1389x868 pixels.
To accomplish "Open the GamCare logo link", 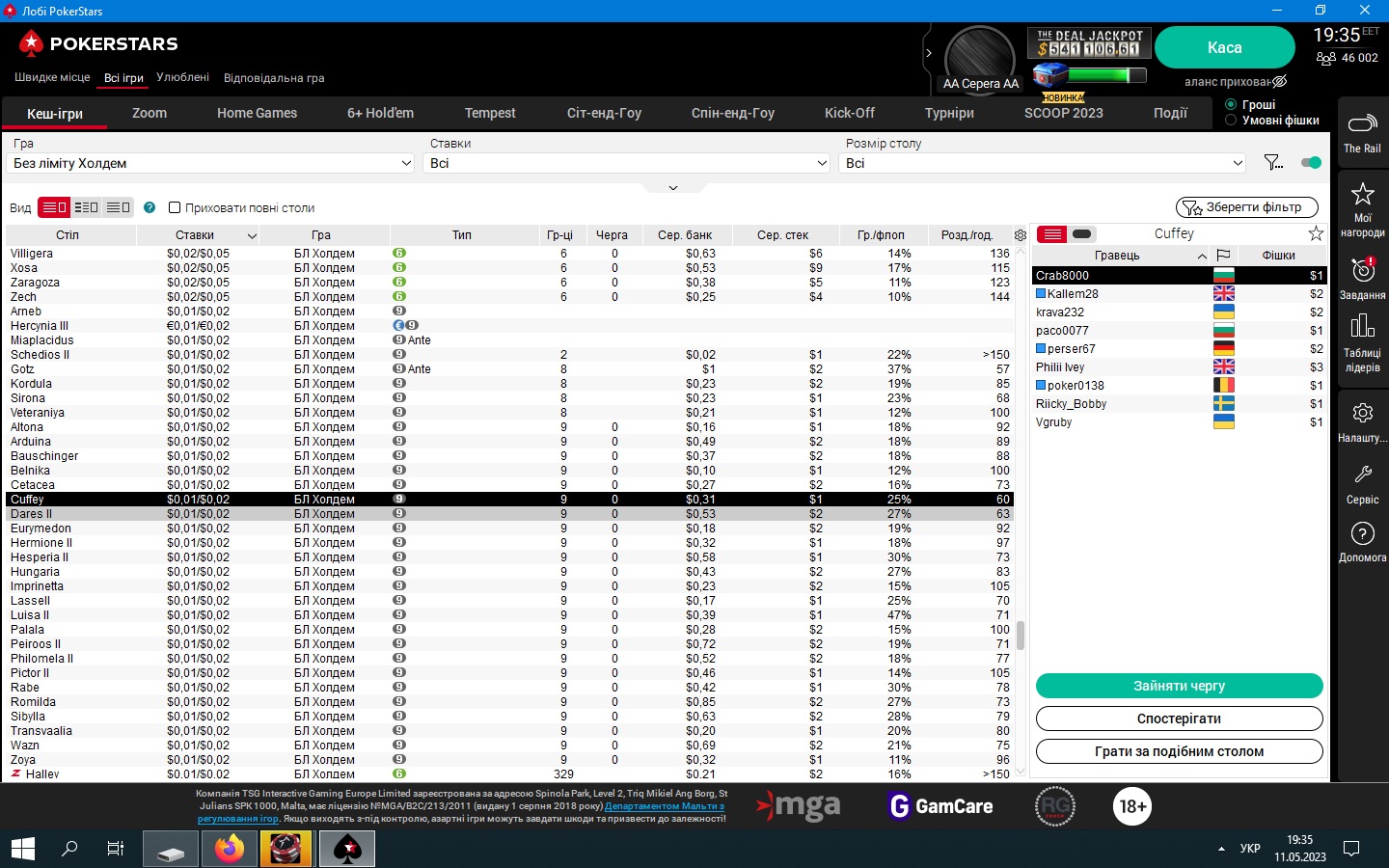I will pyautogui.click(x=940, y=806).
